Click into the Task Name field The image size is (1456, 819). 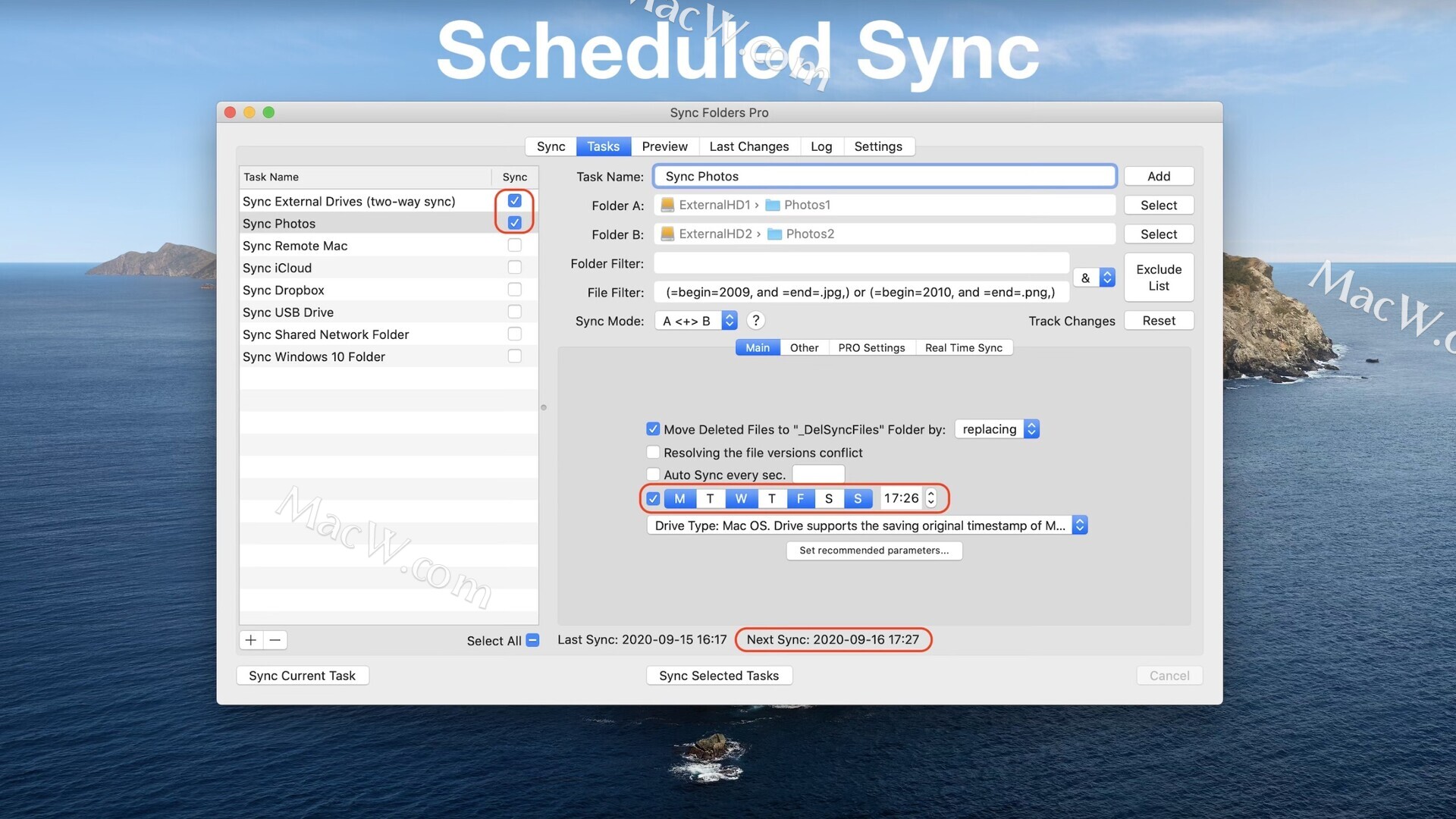coord(885,176)
